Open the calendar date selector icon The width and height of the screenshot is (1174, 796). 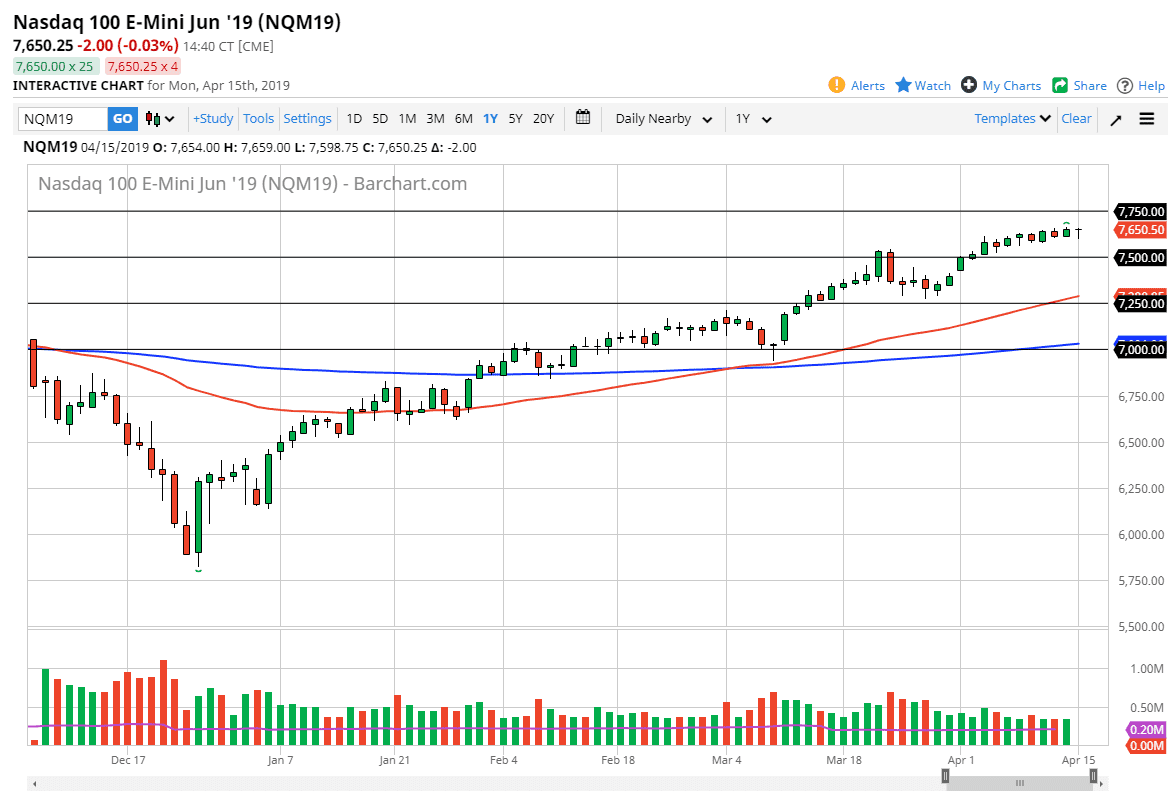(x=583, y=118)
